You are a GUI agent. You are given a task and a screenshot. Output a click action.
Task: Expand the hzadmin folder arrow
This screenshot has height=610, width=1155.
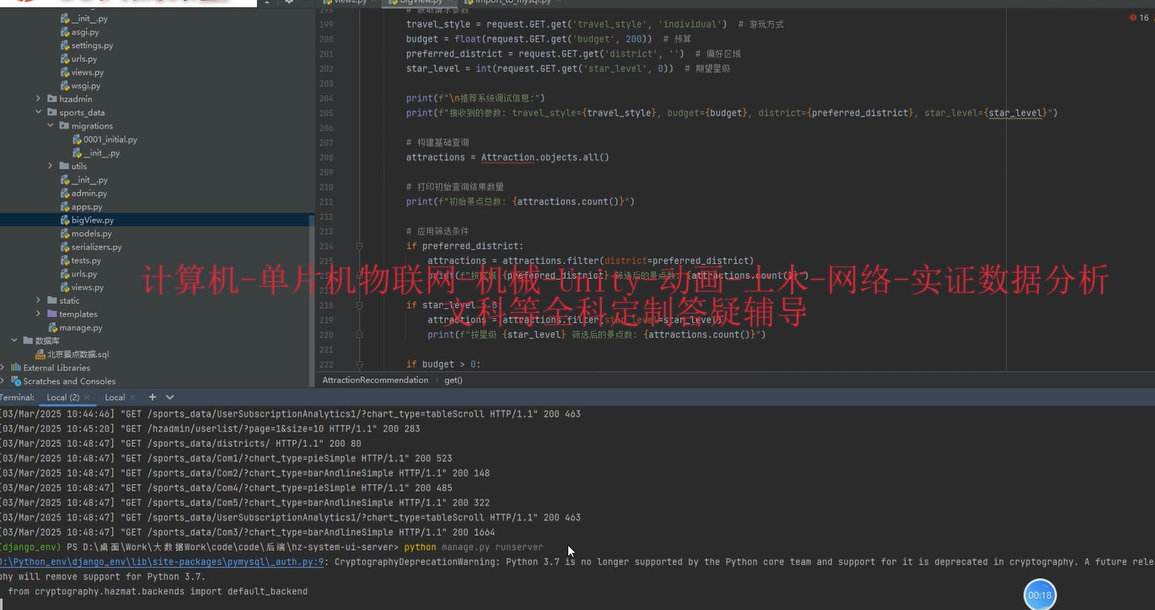[x=38, y=99]
